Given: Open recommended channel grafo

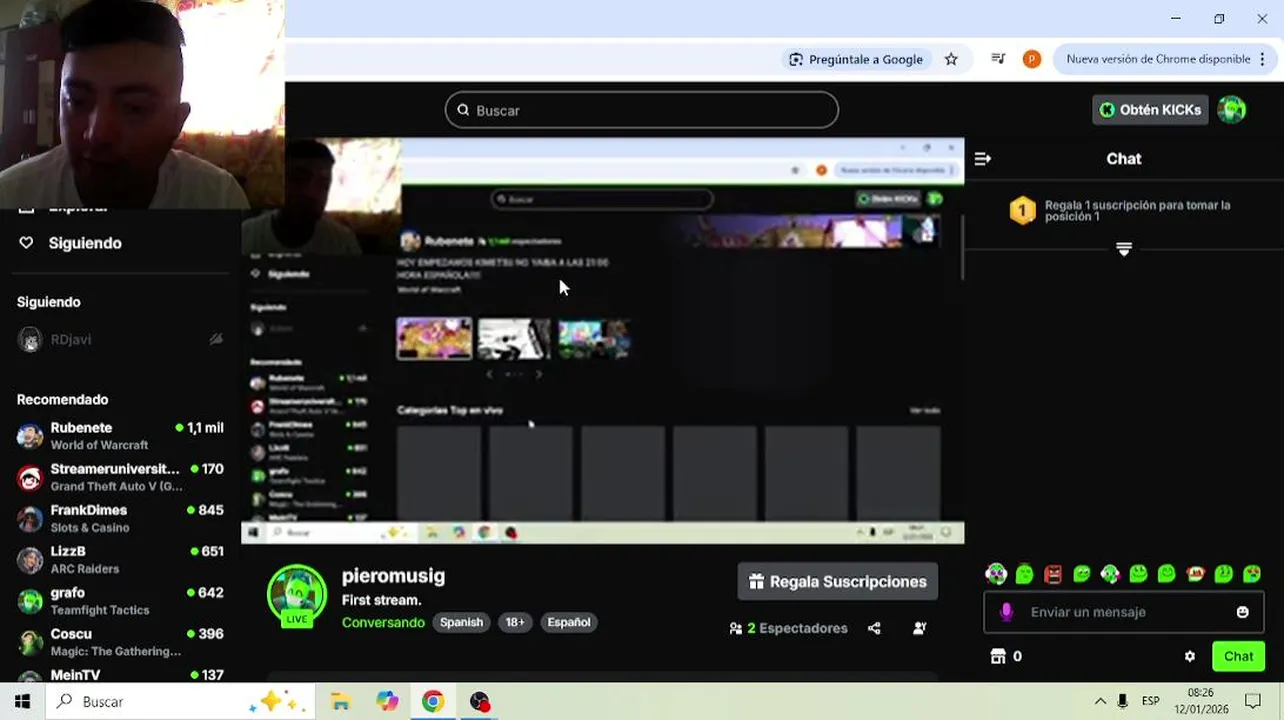Looking at the screenshot, I should [x=120, y=600].
